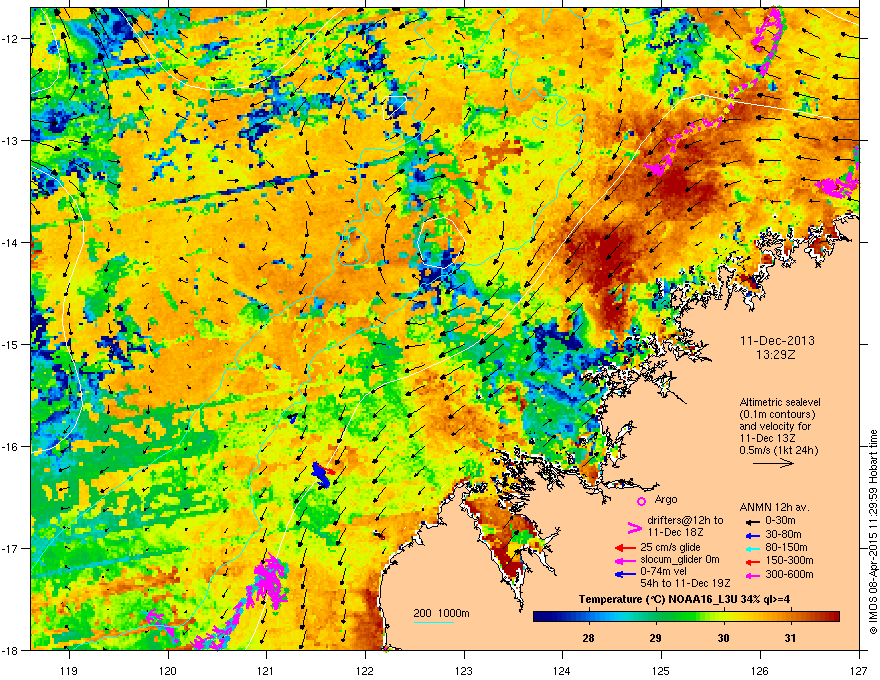Click the 11-Dec 13Z caption text
Image resolution: width=880 pixels, height=680 pixels.
770,438
